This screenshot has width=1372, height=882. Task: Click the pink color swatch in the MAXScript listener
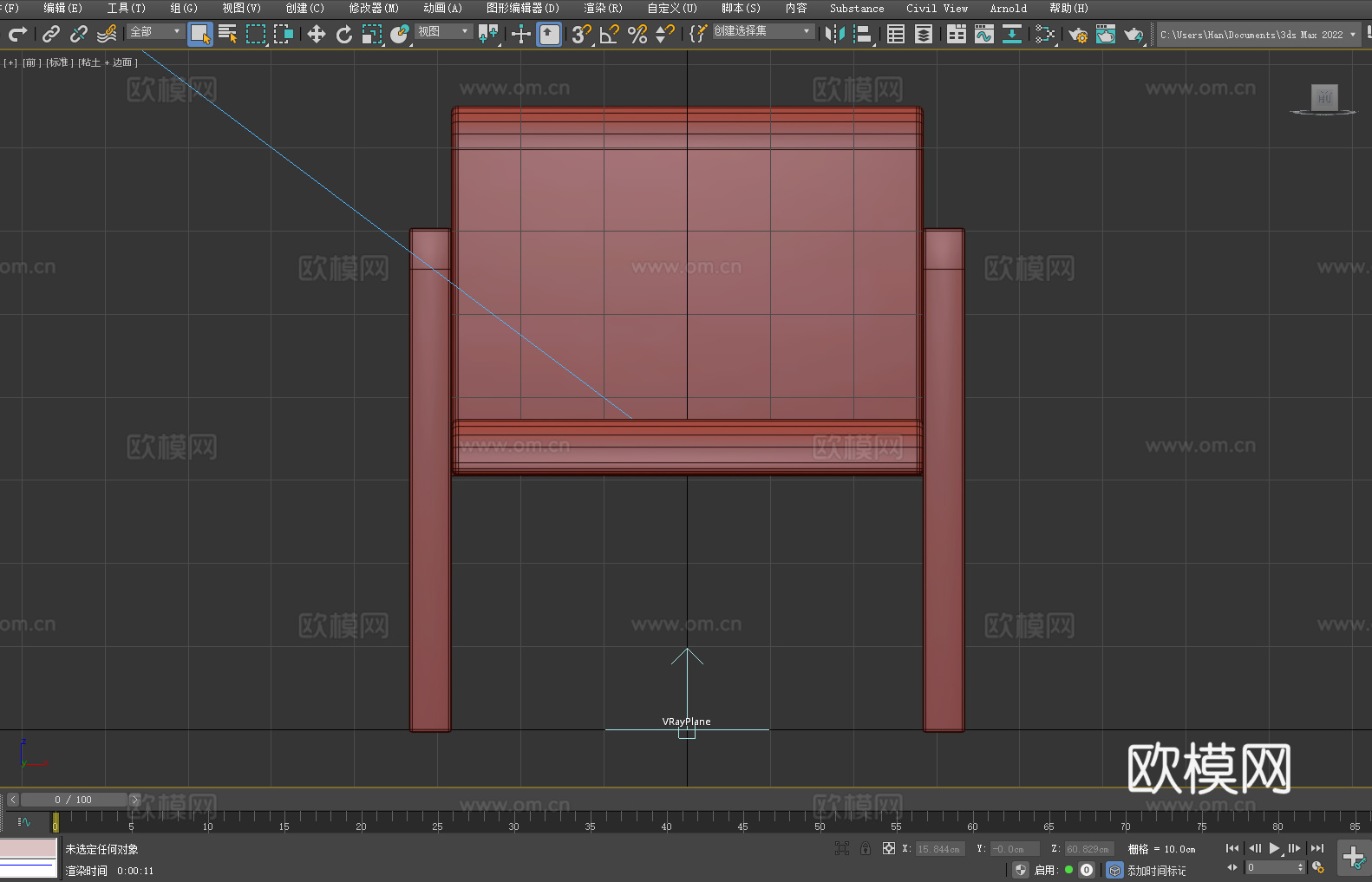[x=29, y=848]
